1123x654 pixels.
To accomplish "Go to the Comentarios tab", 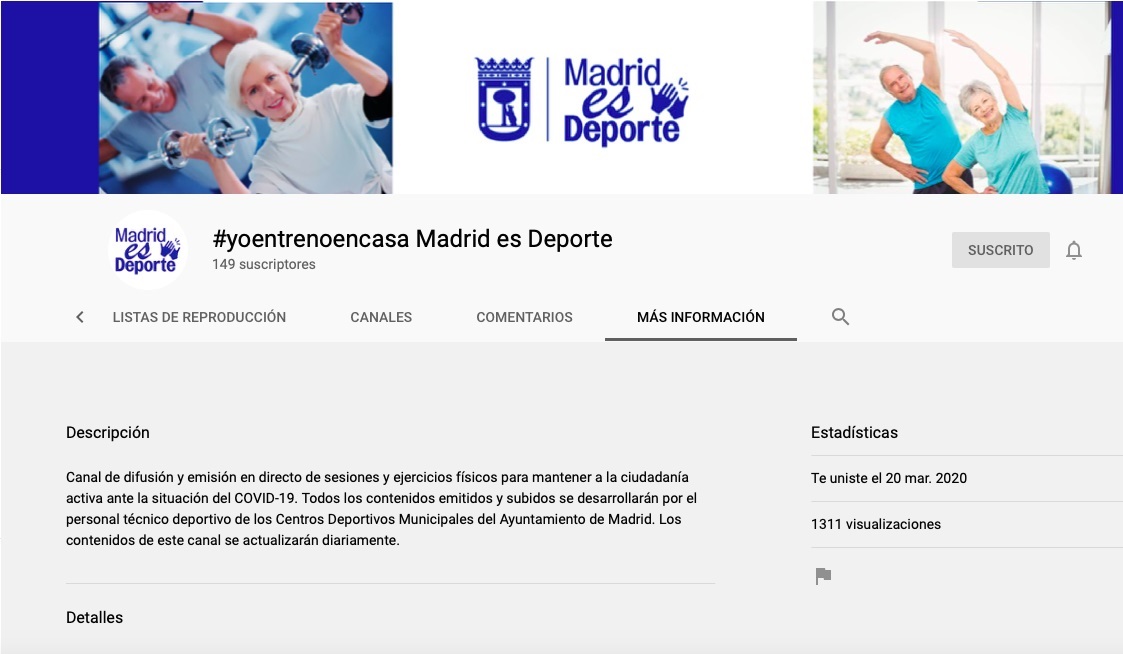I will pyautogui.click(x=524, y=317).
